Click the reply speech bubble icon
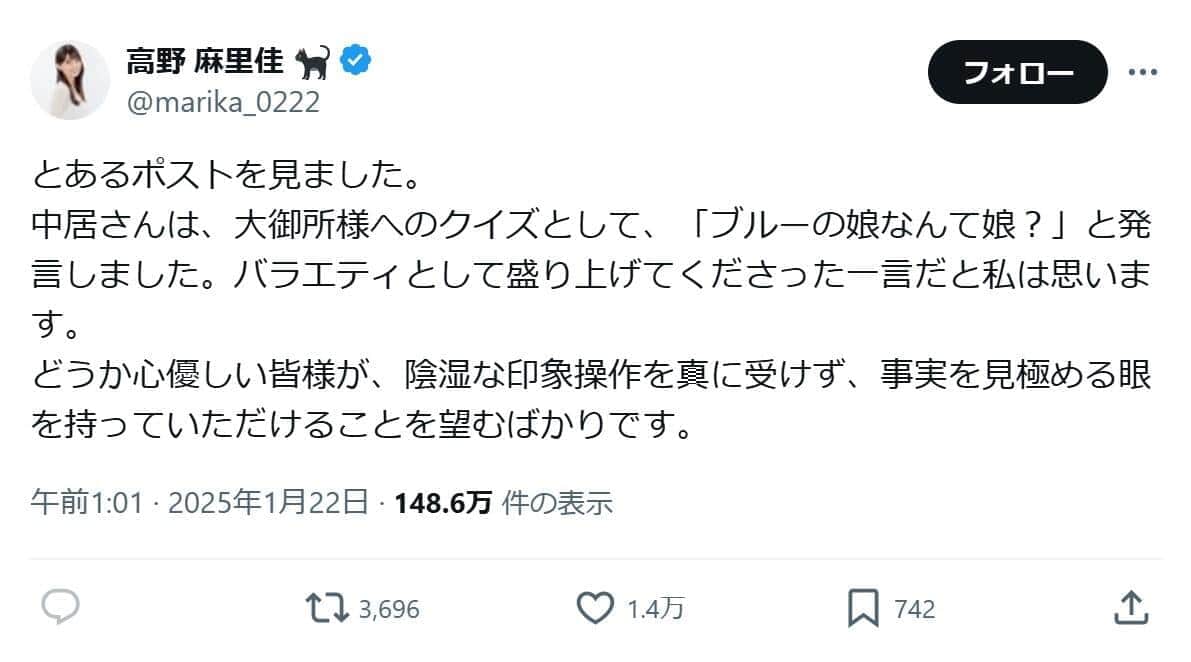 click(x=60, y=607)
